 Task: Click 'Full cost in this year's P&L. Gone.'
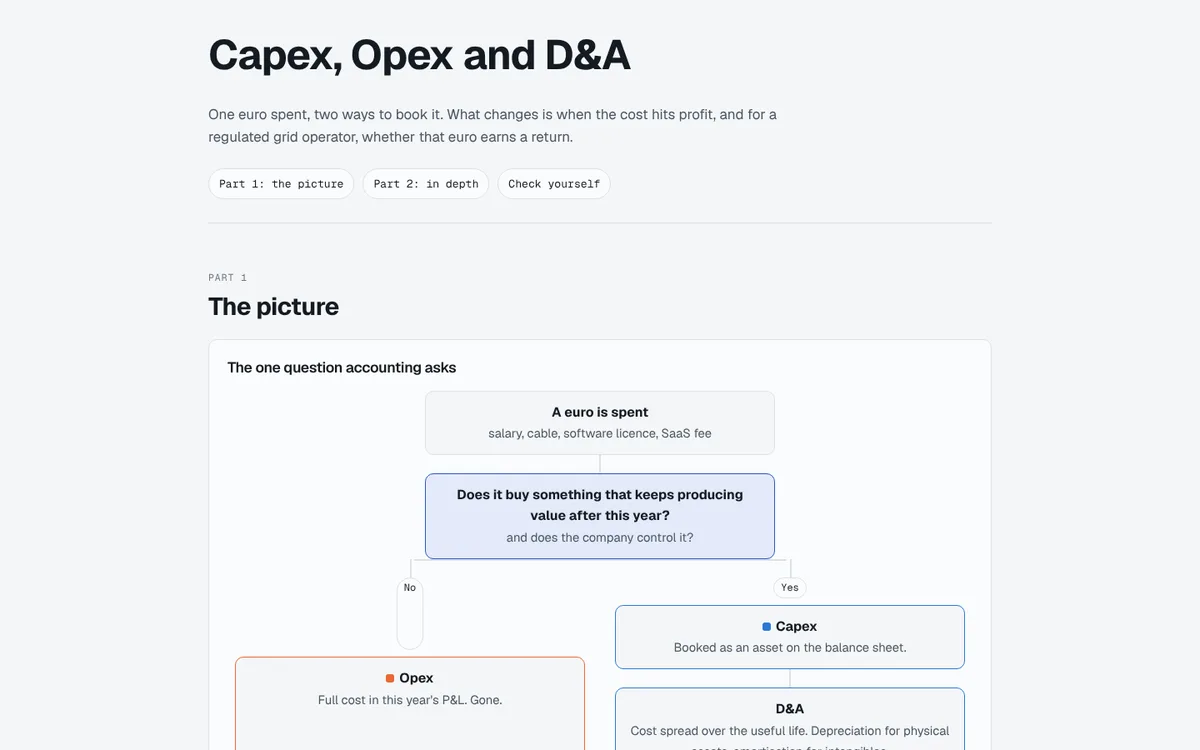click(410, 700)
